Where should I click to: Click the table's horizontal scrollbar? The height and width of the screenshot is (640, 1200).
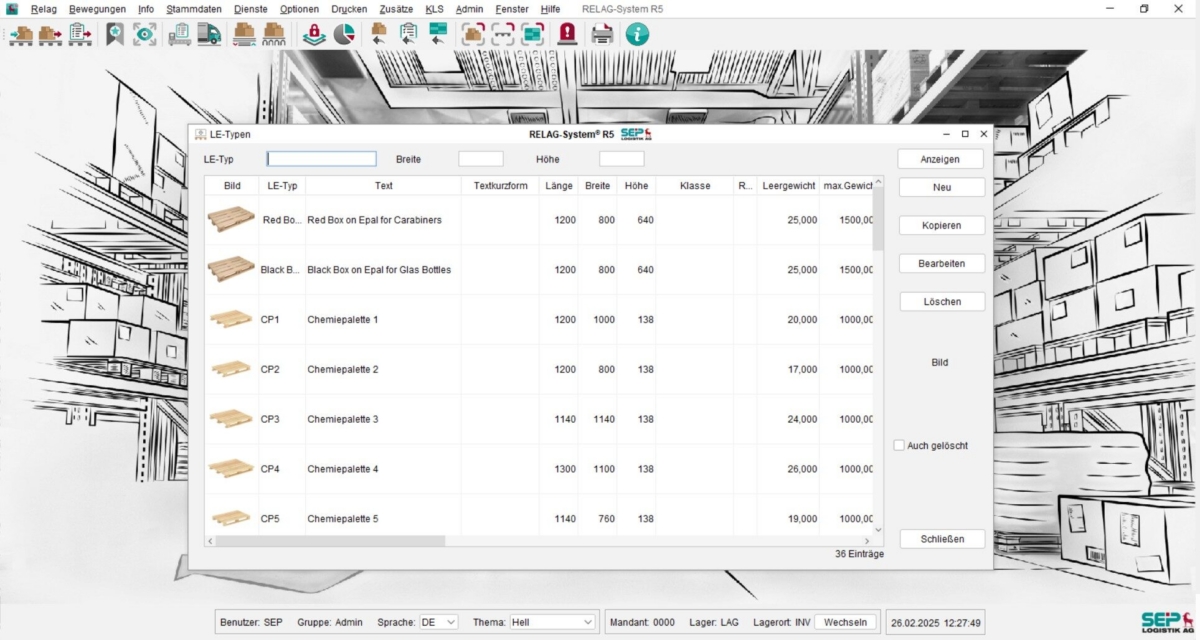pos(330,541)
